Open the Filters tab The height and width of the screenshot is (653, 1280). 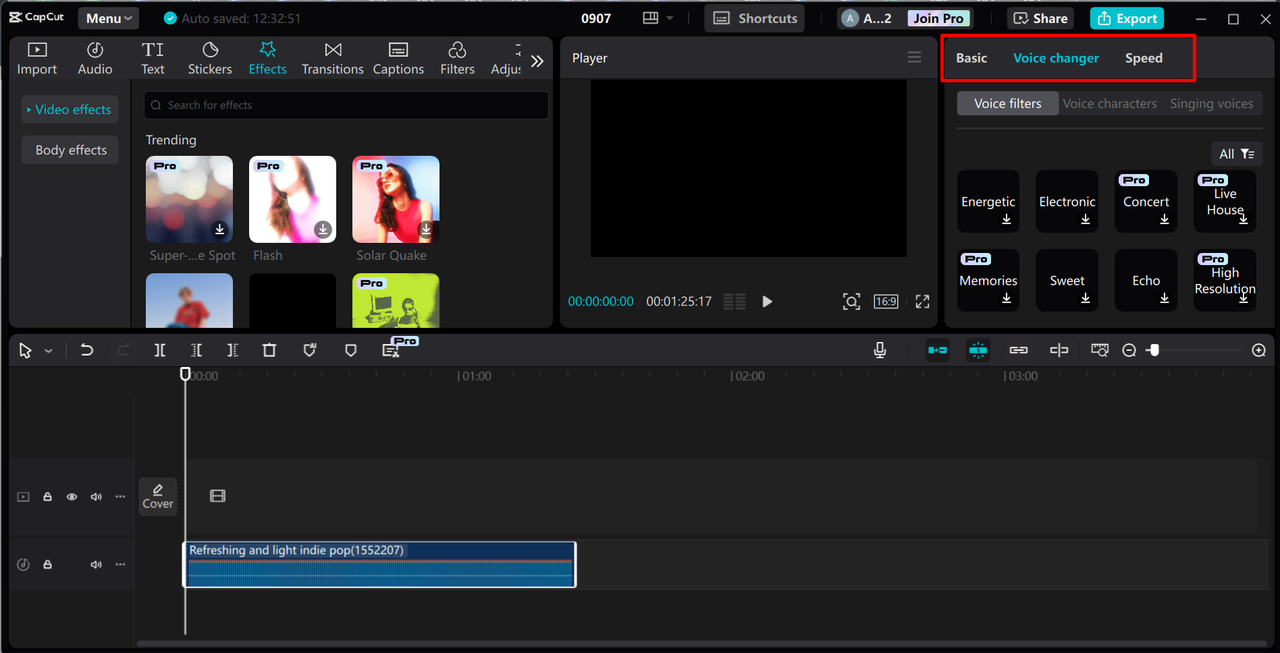pyautogui.click(x=457, y=58)
